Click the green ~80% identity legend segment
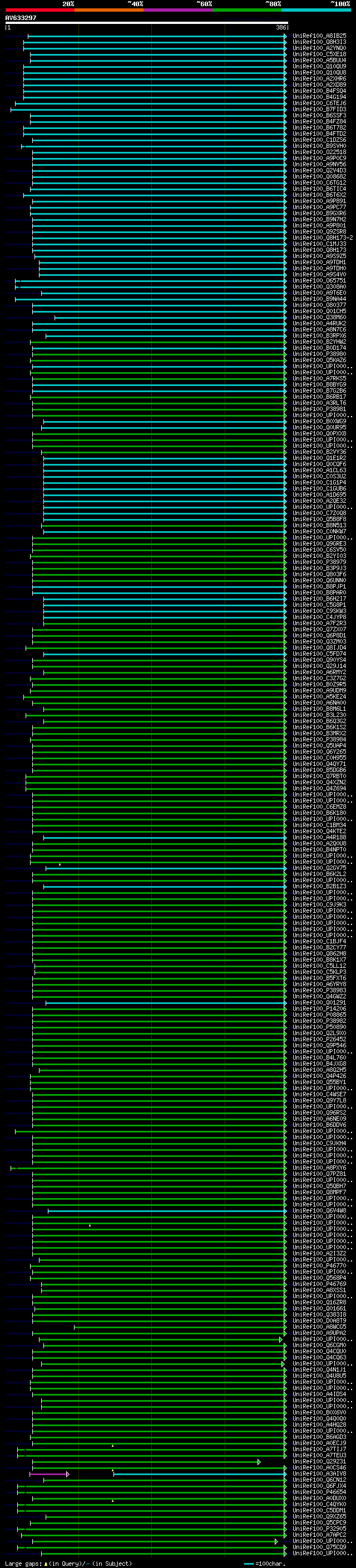 pyautogui.click(x=247, y=10)
